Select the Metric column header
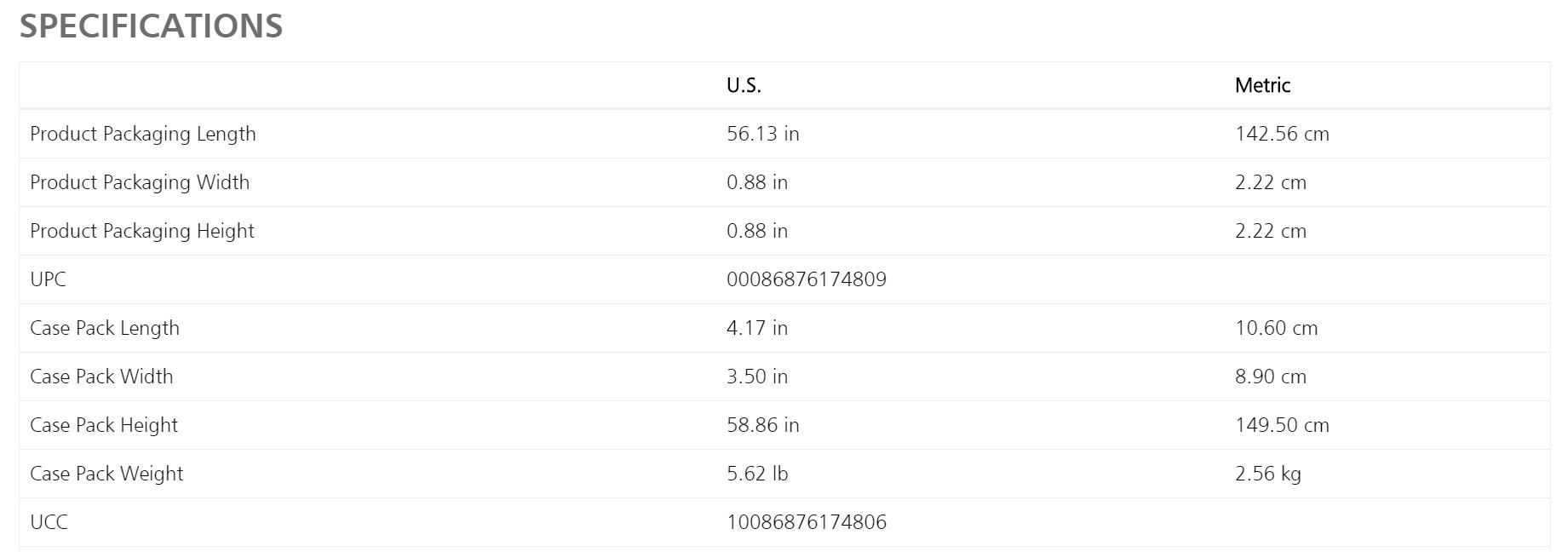Image resolution: width=1568 pixels, height=552 pixels. pos(1262,85)
